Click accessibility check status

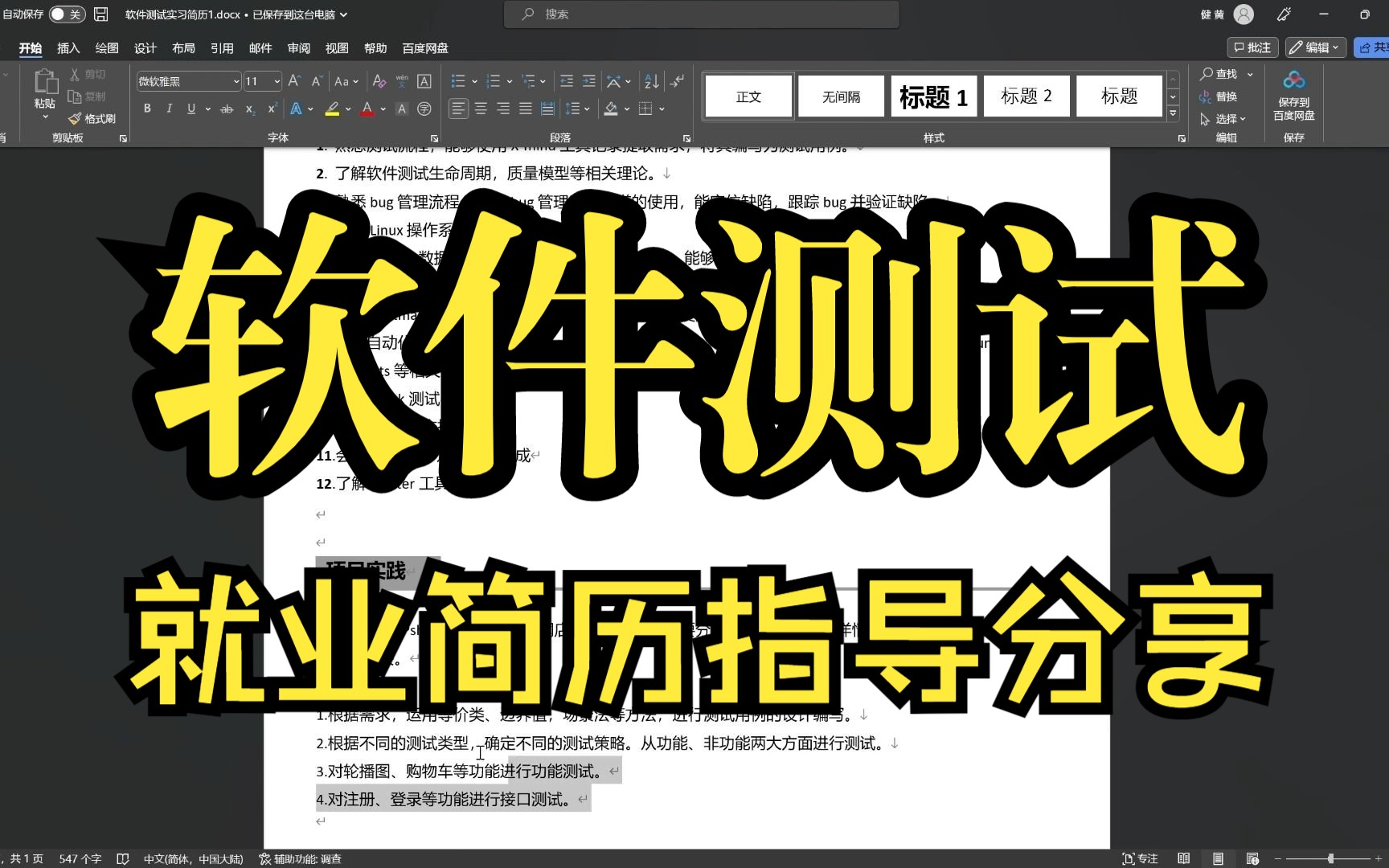click(300, 858)
